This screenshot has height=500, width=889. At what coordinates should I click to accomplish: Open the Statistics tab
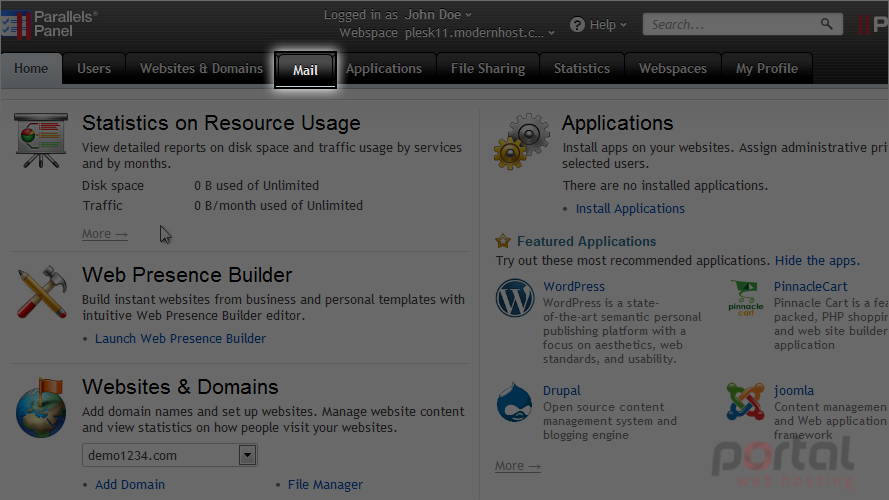click(x=582, y=69)
